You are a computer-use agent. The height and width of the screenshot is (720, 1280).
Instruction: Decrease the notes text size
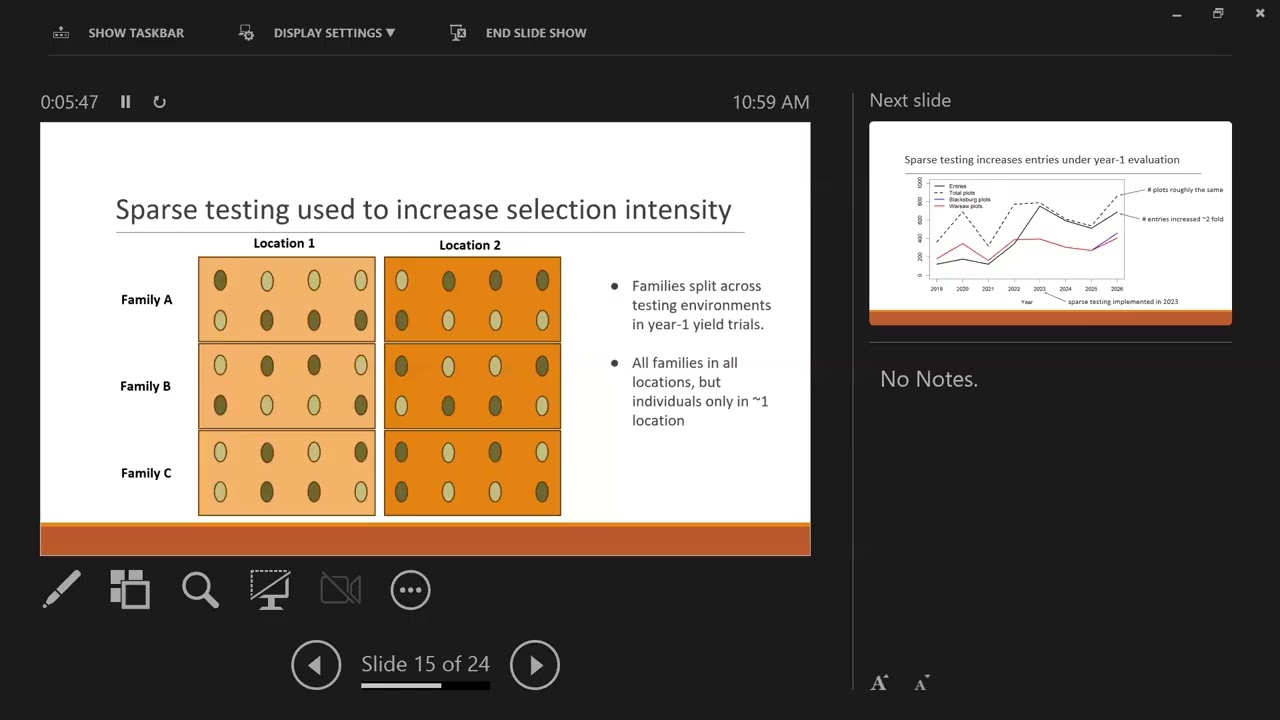coord(922,684)
